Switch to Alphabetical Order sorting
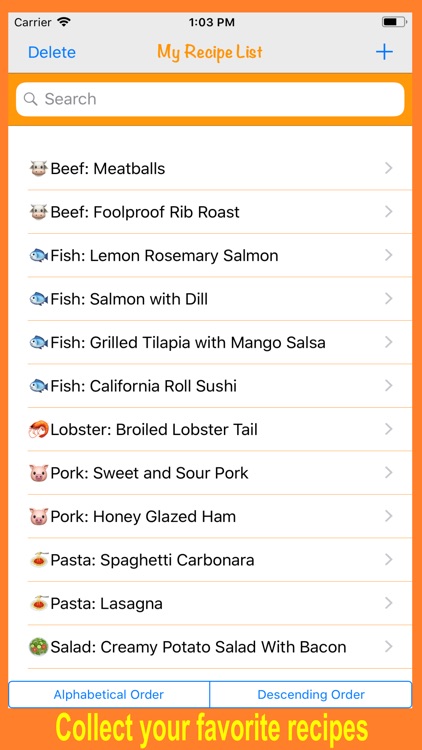The image size is (422, 750). point(109,695)
